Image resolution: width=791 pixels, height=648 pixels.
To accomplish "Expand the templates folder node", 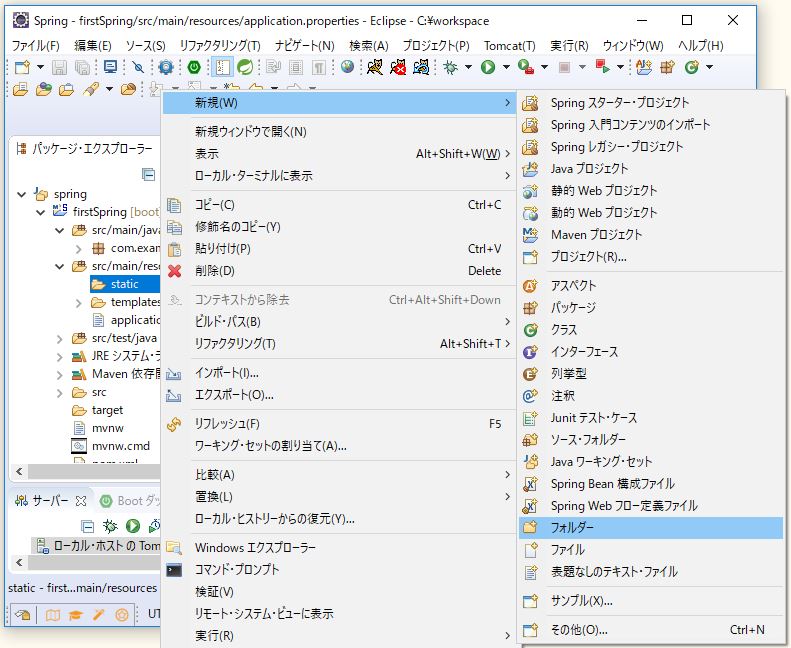I will point(79,303).
